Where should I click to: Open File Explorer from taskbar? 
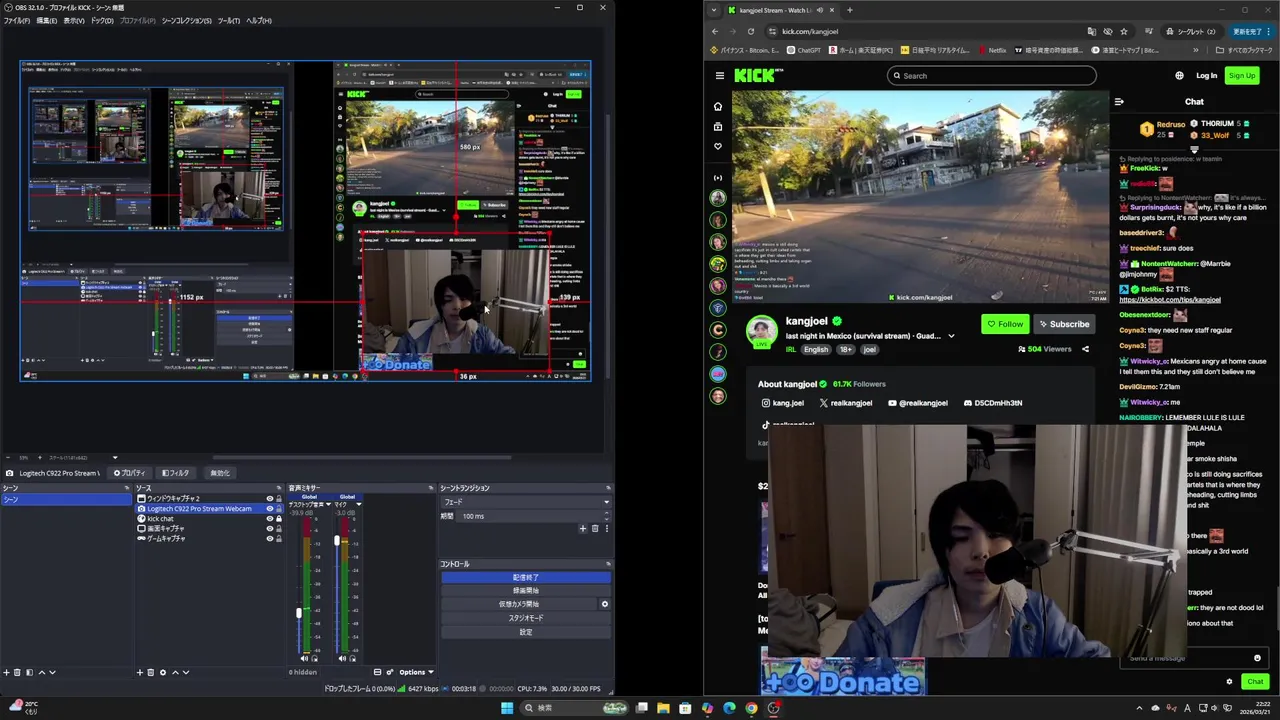point(663,708)
